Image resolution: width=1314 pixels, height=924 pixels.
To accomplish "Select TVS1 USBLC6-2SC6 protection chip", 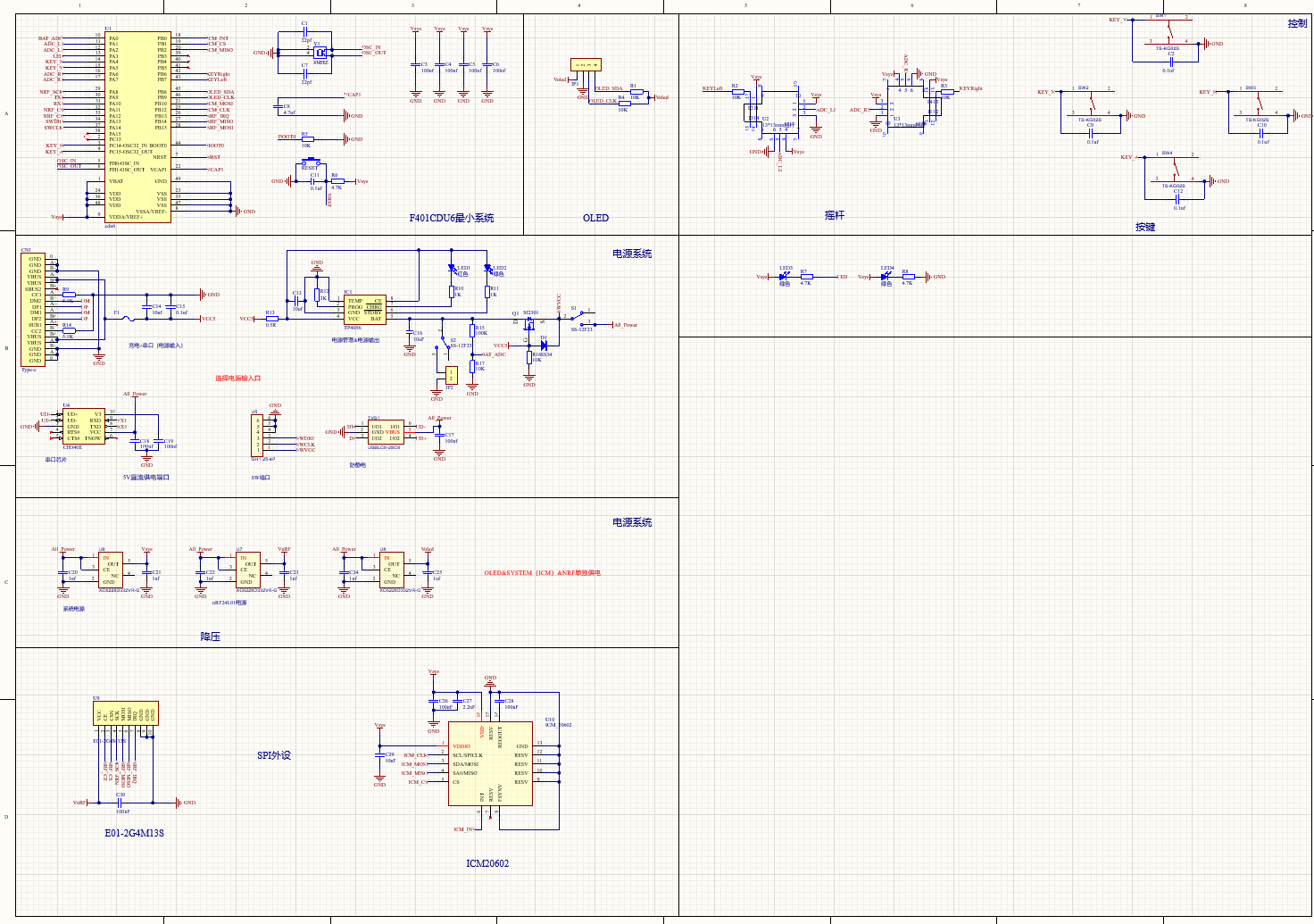I will coord(386,433).
